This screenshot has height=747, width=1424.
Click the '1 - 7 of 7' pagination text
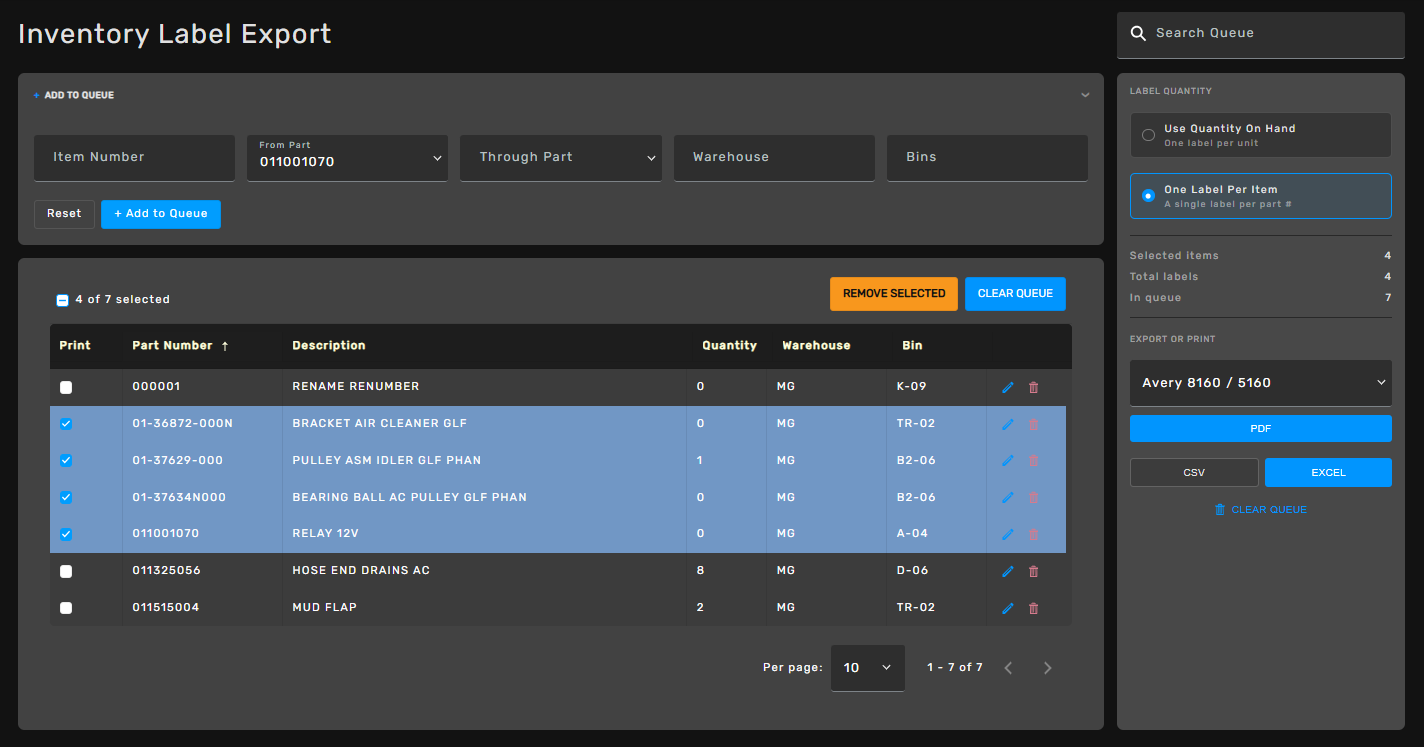[x=955, y=668]
